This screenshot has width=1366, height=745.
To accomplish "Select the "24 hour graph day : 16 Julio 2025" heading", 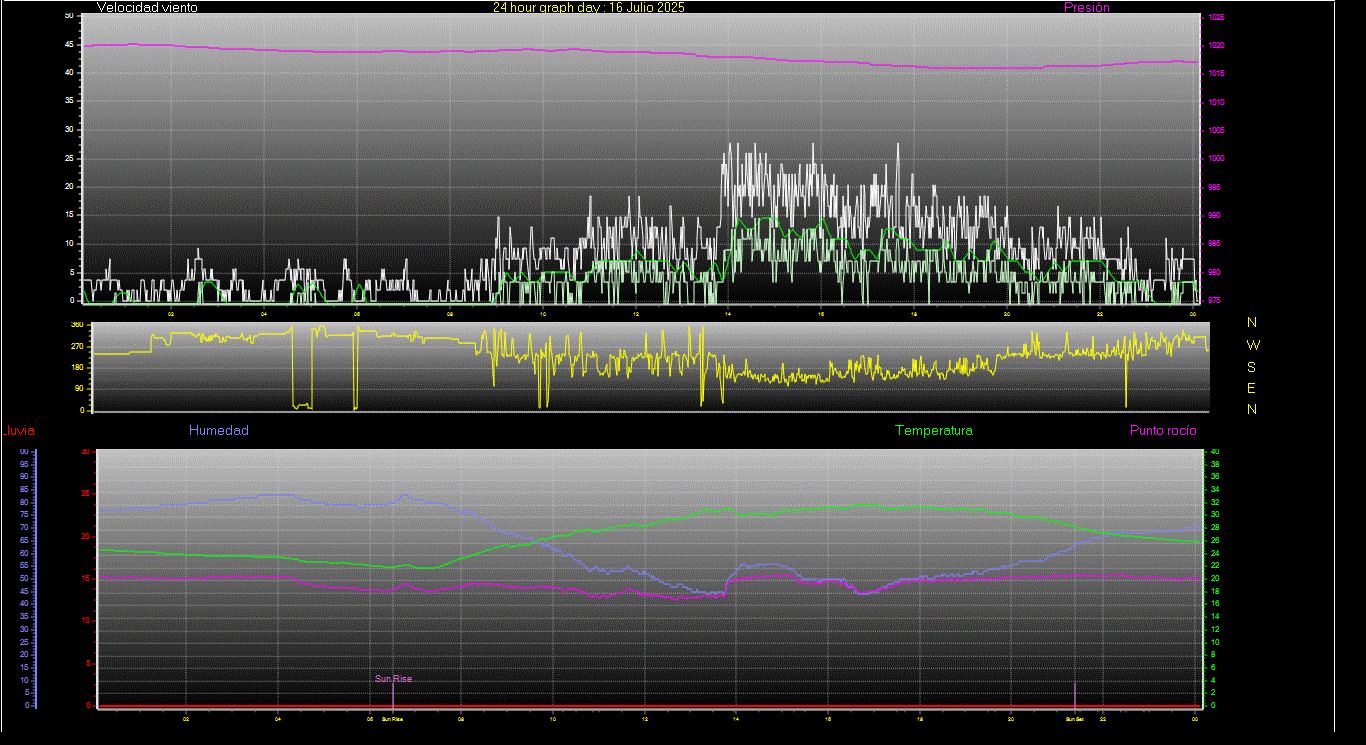I will pyautogui.click(x=589, y=7).
